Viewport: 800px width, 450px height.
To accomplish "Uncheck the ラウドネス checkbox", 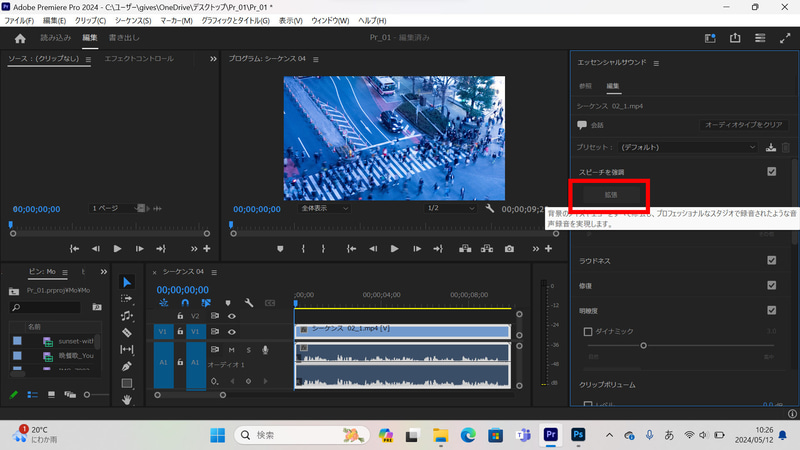I will (771, 260).
